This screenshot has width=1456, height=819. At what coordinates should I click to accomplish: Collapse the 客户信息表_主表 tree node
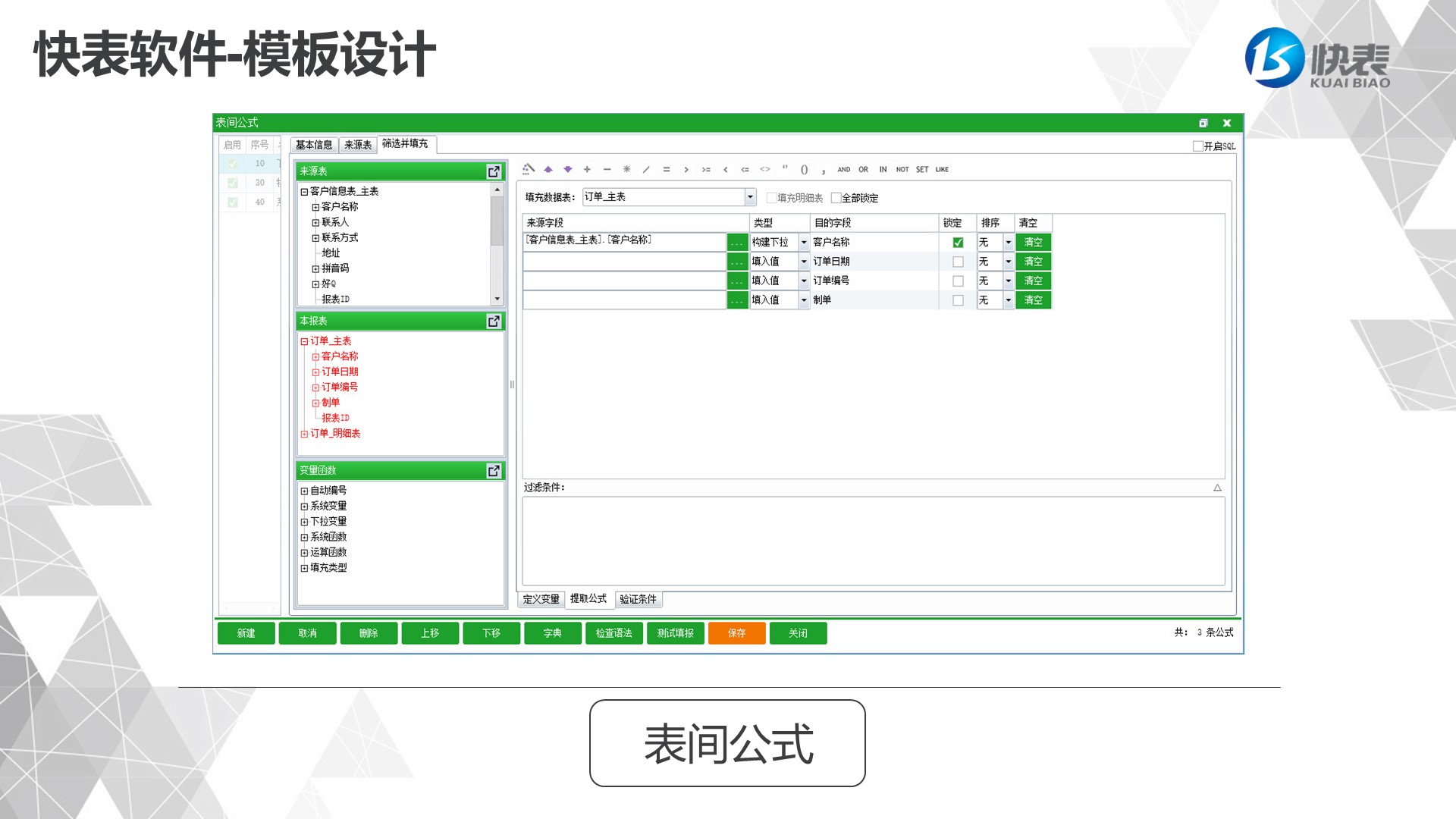coord(304,192)
